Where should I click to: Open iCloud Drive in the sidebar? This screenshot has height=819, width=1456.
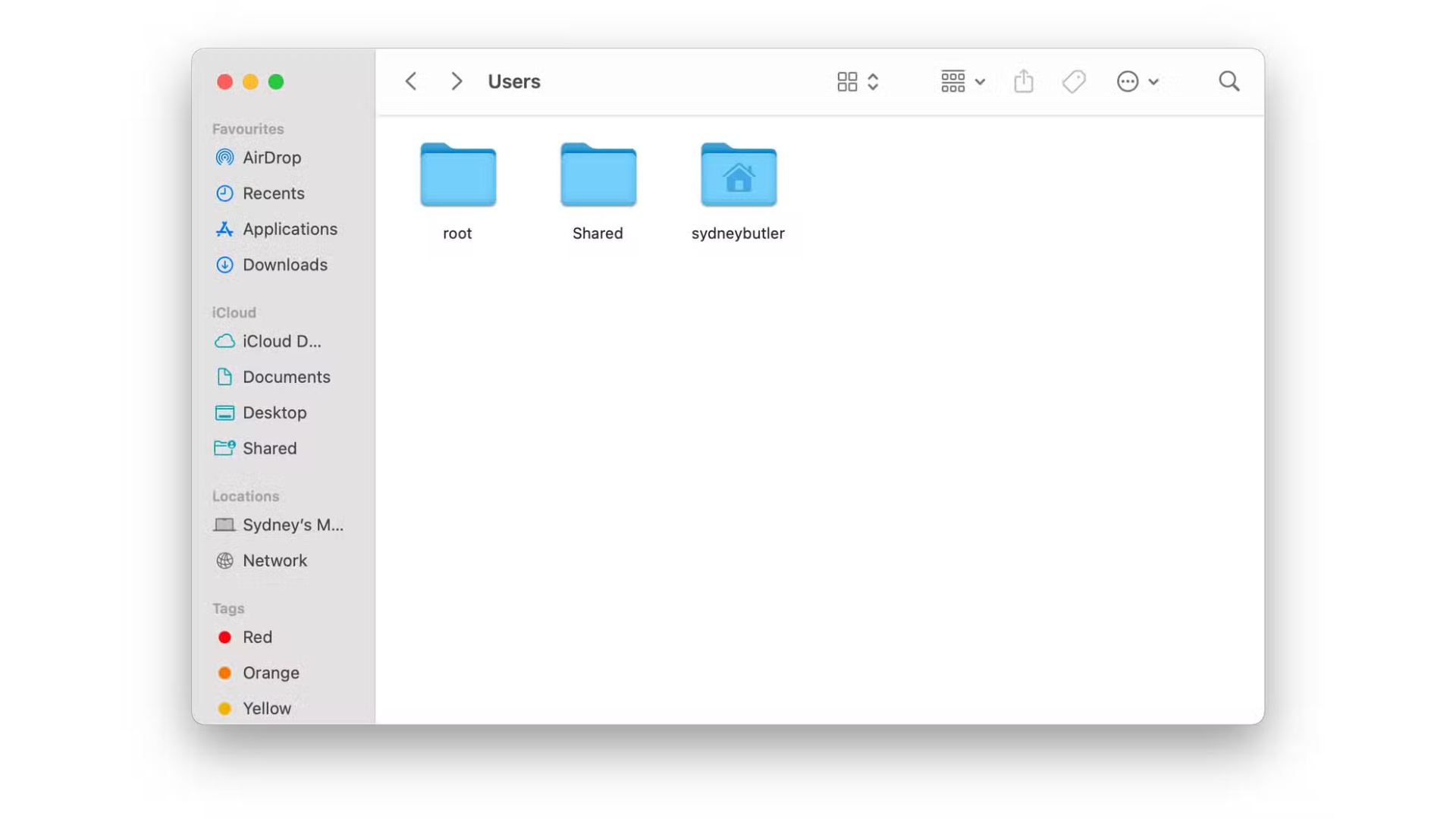point(281,341)
